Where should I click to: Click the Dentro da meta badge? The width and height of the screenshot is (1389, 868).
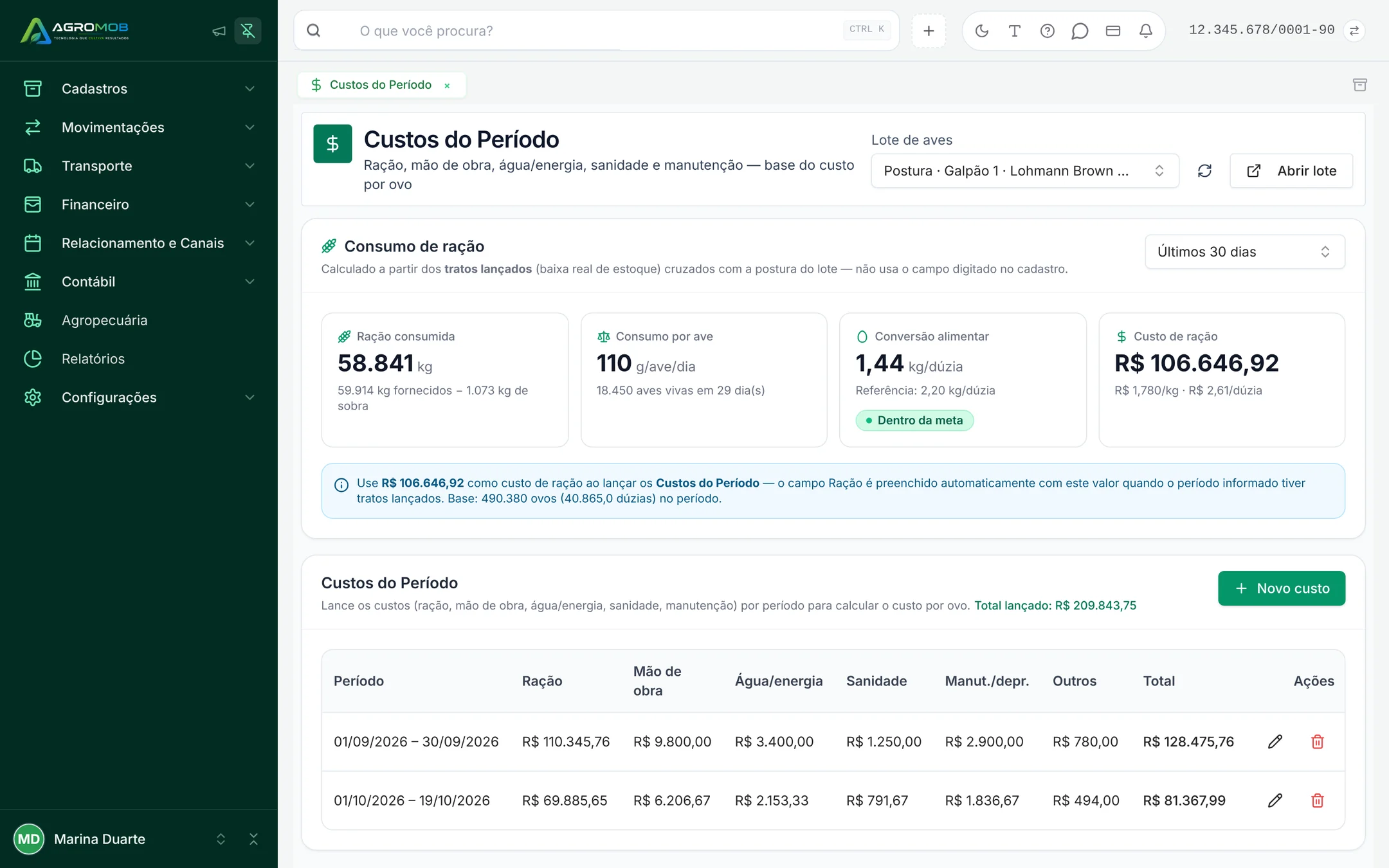tap(914, 420)
